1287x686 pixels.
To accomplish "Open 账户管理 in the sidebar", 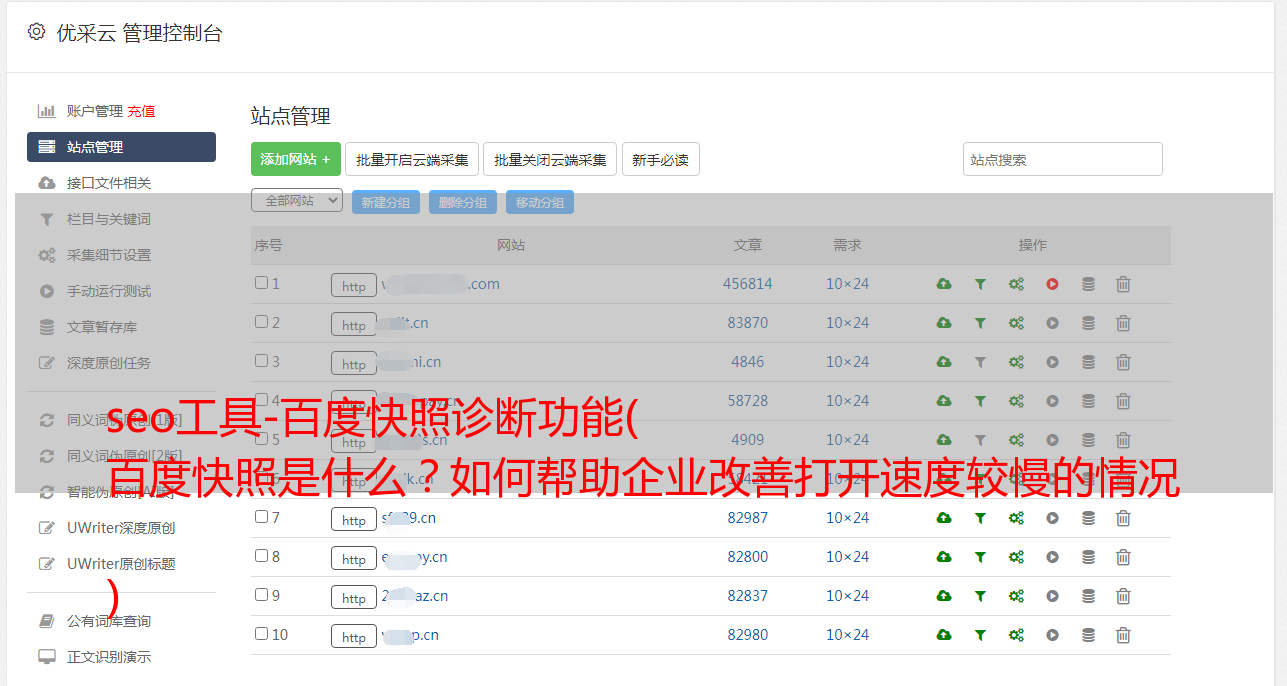I will [x=94, y=111].
